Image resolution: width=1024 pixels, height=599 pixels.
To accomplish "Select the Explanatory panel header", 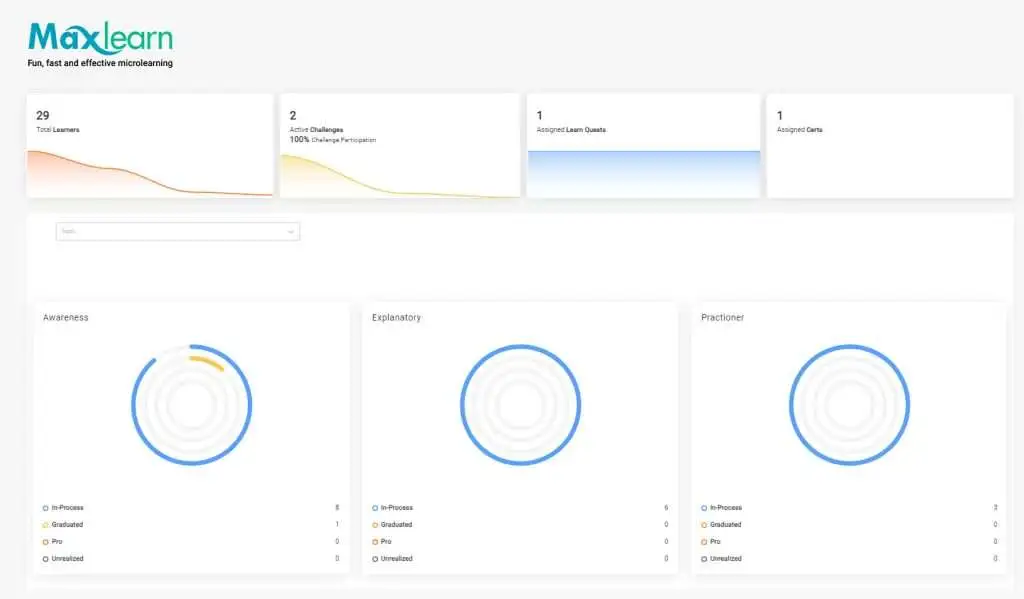I will point(395,317).
